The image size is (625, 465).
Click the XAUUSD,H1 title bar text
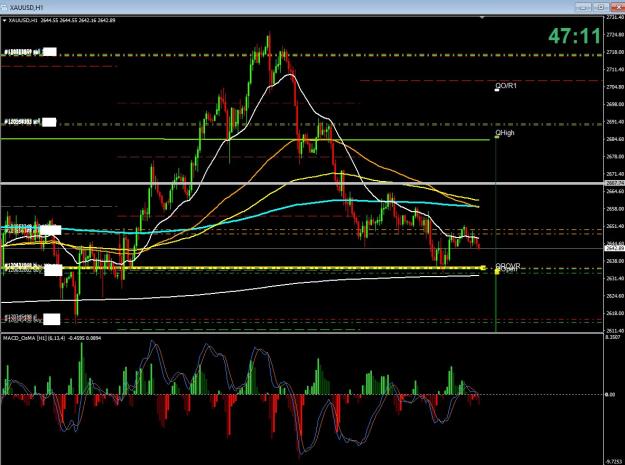(x=27, y=8)
